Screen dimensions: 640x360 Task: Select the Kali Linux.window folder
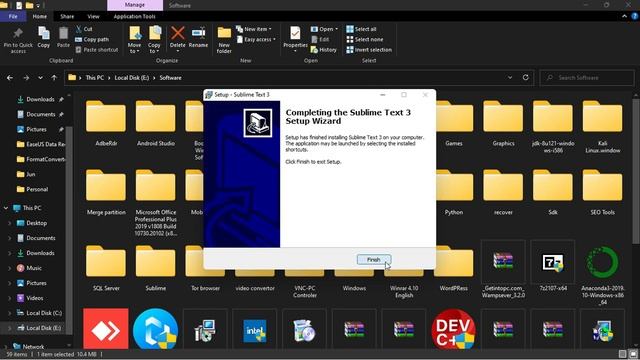tap(602, 127)
